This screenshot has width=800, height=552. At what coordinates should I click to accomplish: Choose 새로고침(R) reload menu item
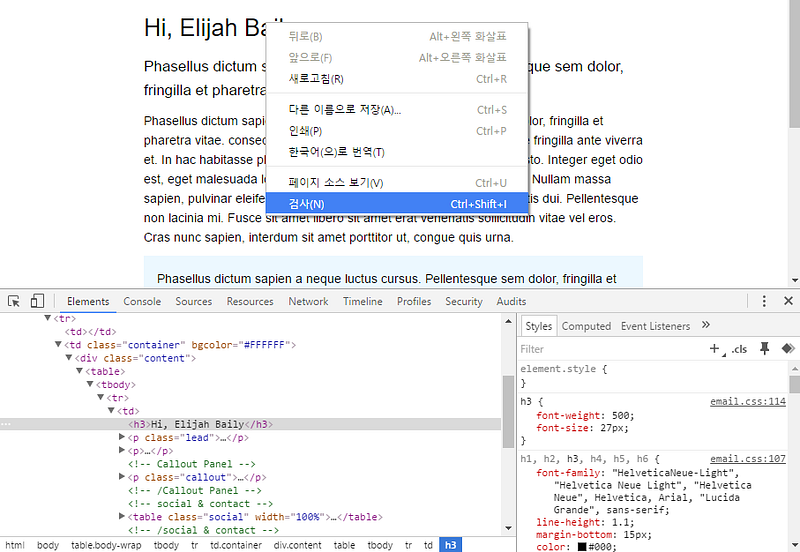click(x=397, y=79)
